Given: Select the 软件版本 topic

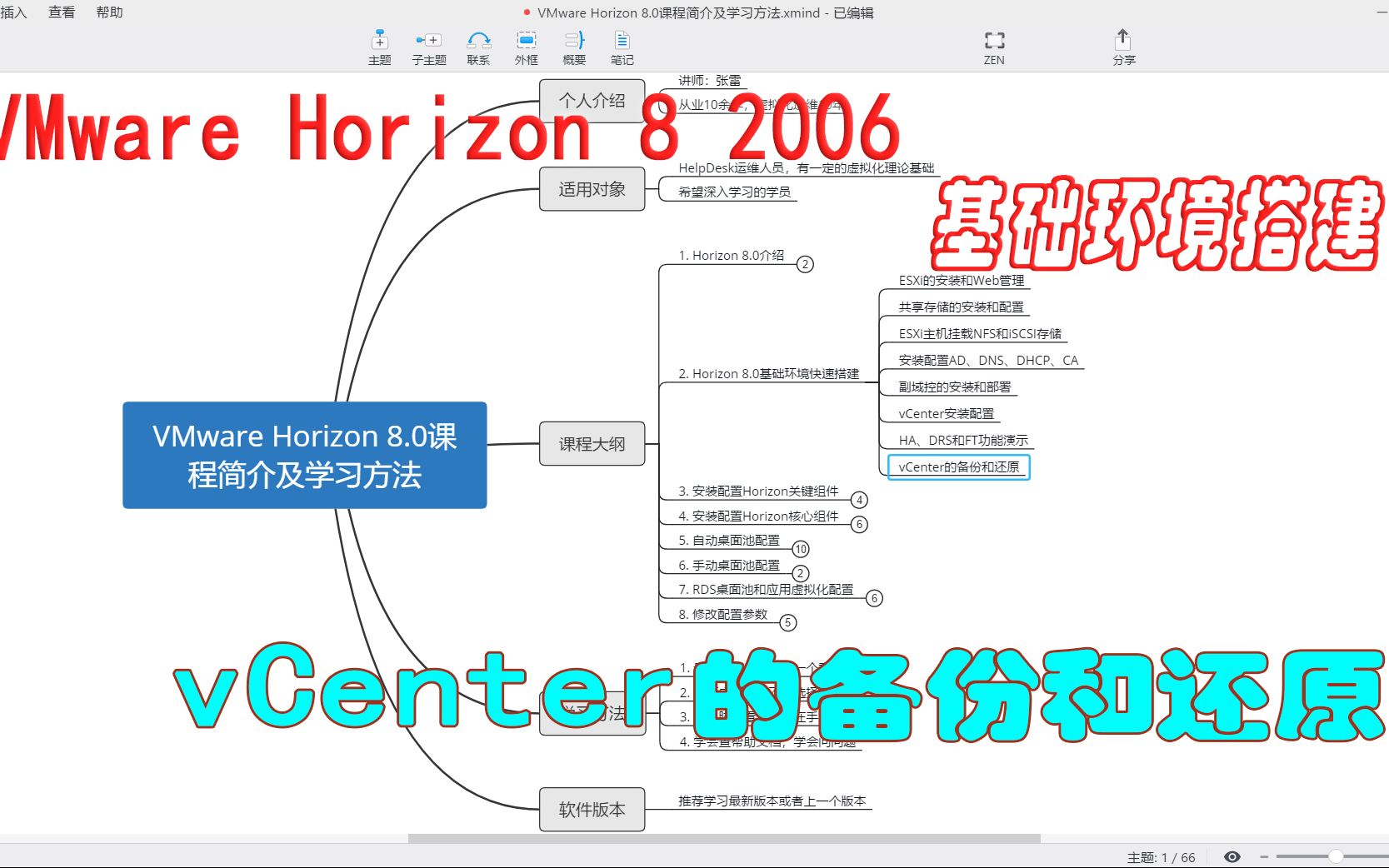Looking at the screenshot, I should coord(592,809).
